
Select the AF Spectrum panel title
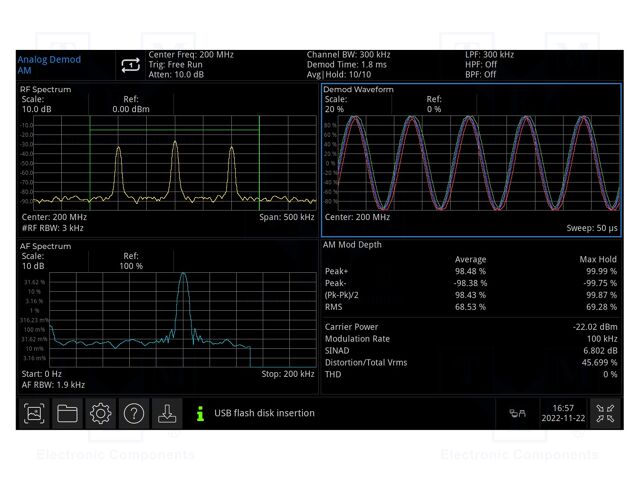coord(46,245)
